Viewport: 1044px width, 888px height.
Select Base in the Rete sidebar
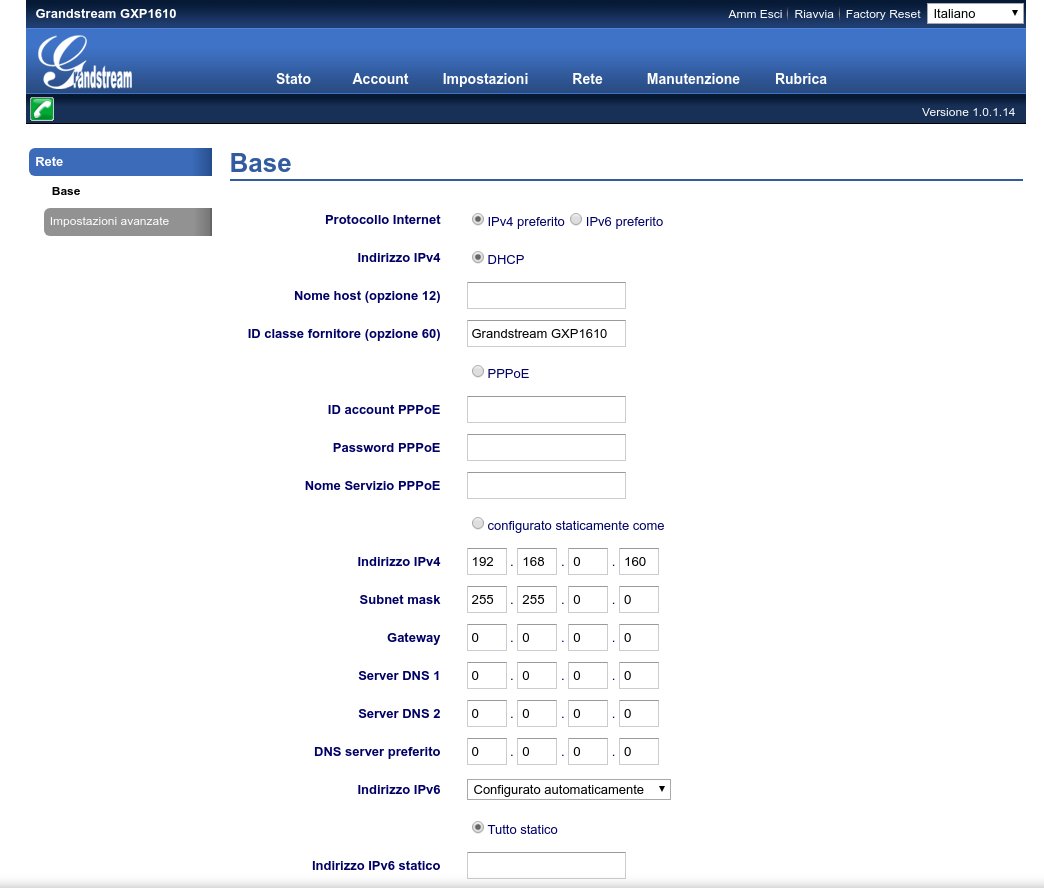[x=66, y=191]
